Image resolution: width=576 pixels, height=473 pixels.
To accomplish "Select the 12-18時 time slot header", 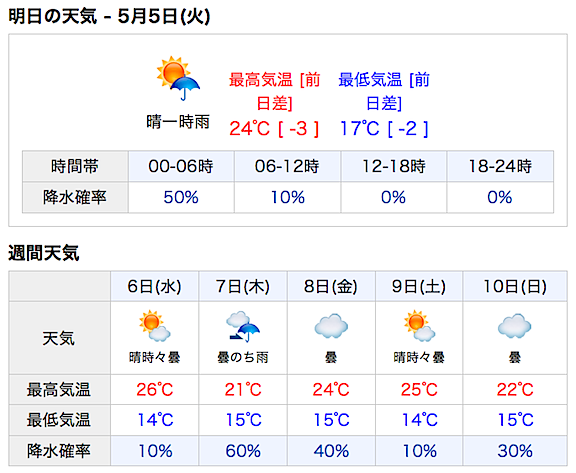I will [394, 166].
